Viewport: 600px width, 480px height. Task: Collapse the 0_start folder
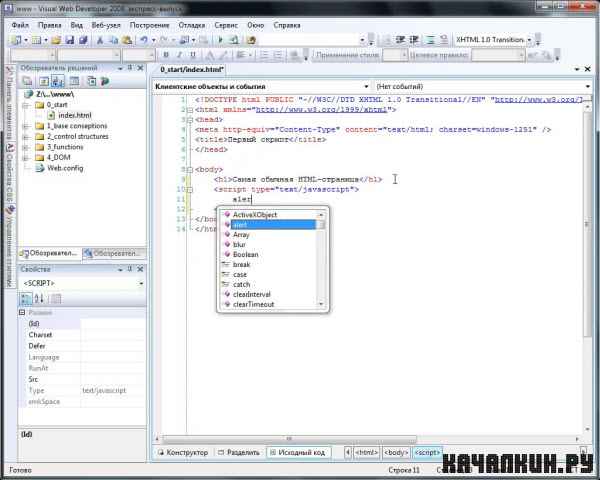pyautogui.click(x=26, y=105)
